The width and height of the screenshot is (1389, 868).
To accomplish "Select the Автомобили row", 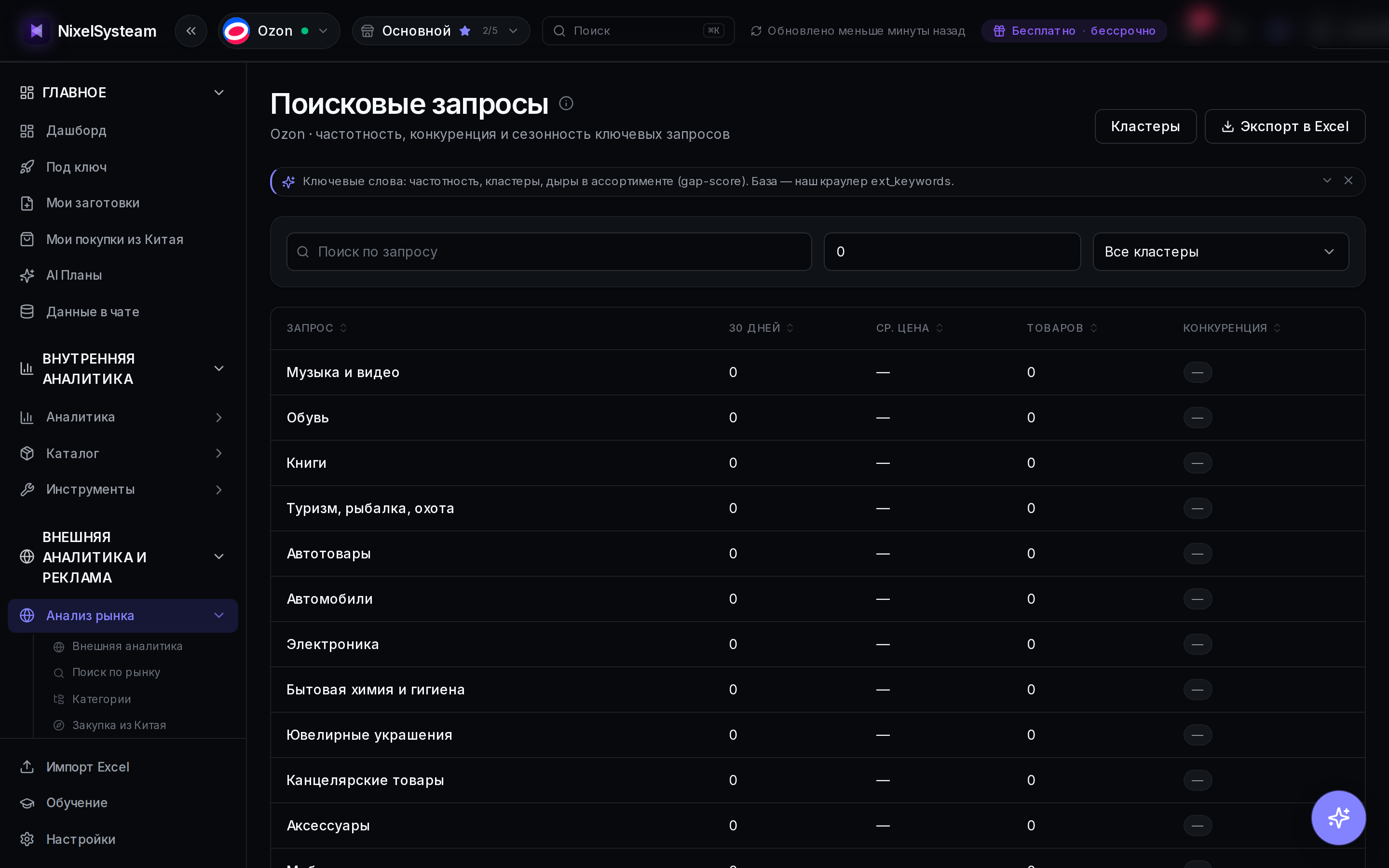I will 817,599.
